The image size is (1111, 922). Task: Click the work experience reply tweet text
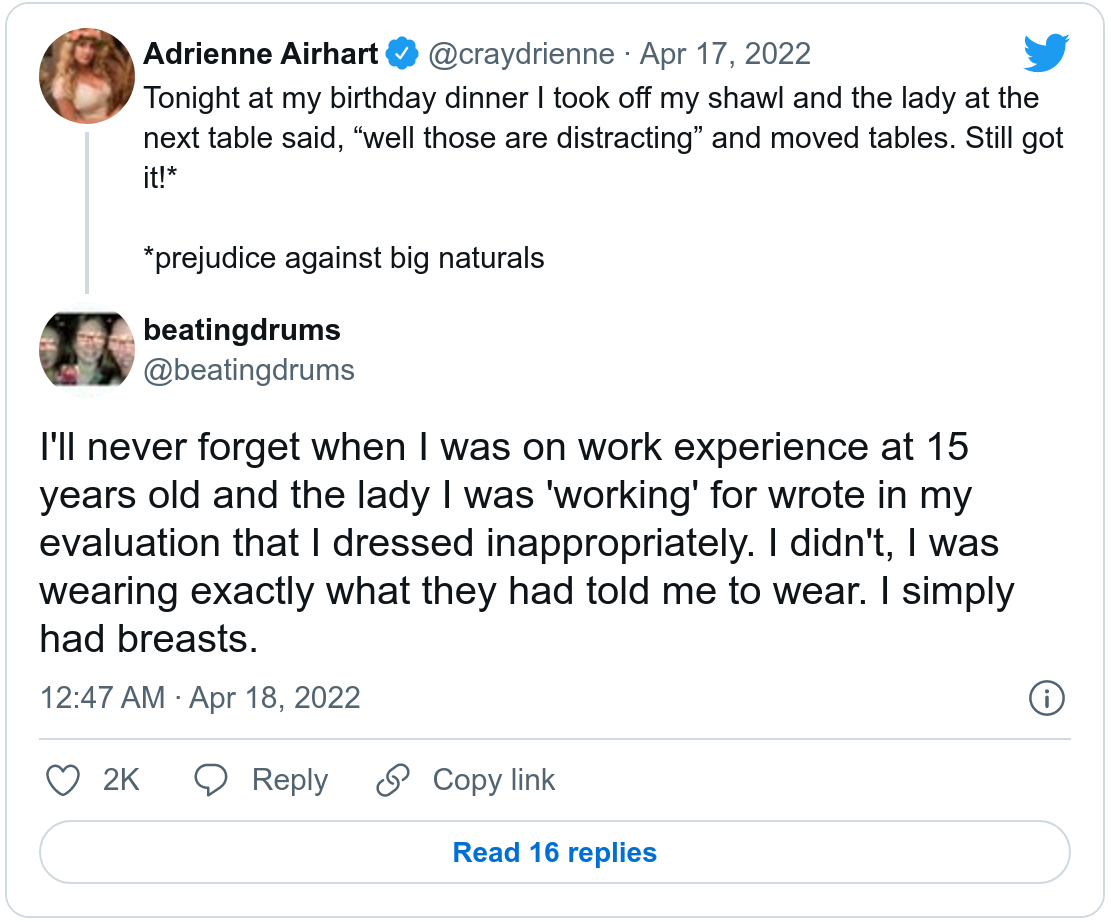pyautogui.click(x=520, y=543)
